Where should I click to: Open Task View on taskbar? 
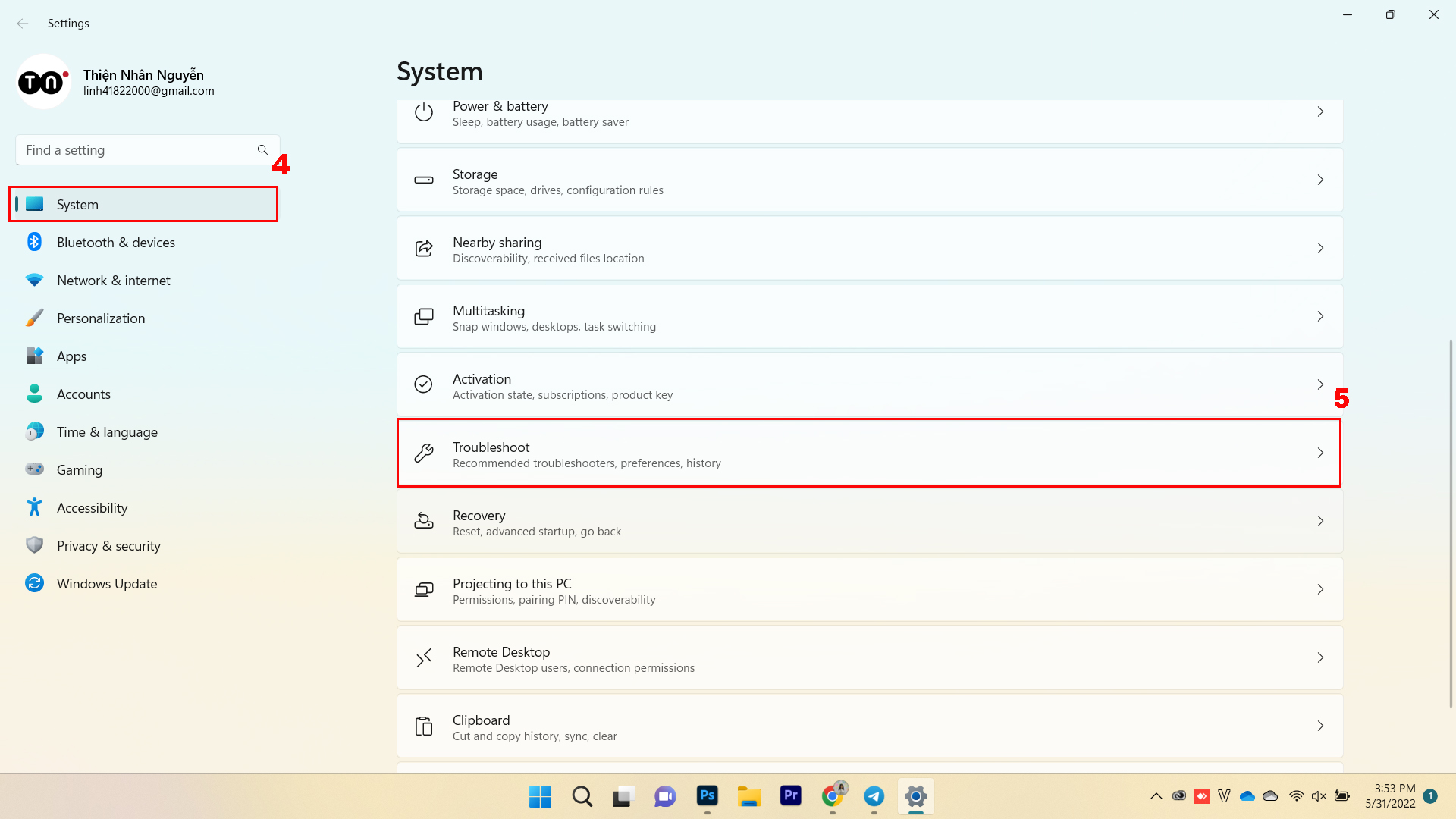(x=623, y=796)
